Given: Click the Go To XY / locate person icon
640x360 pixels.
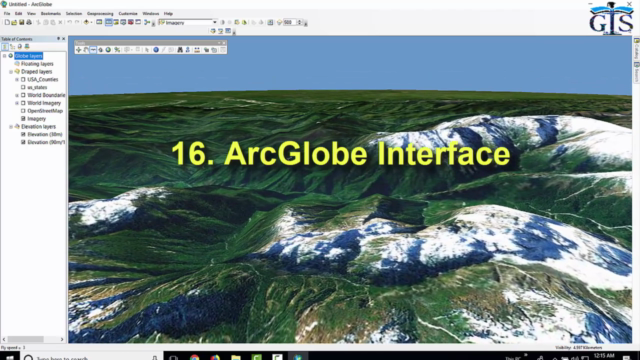Looking at the screenshot, I should pyautogui.click(x=188, y=50).
